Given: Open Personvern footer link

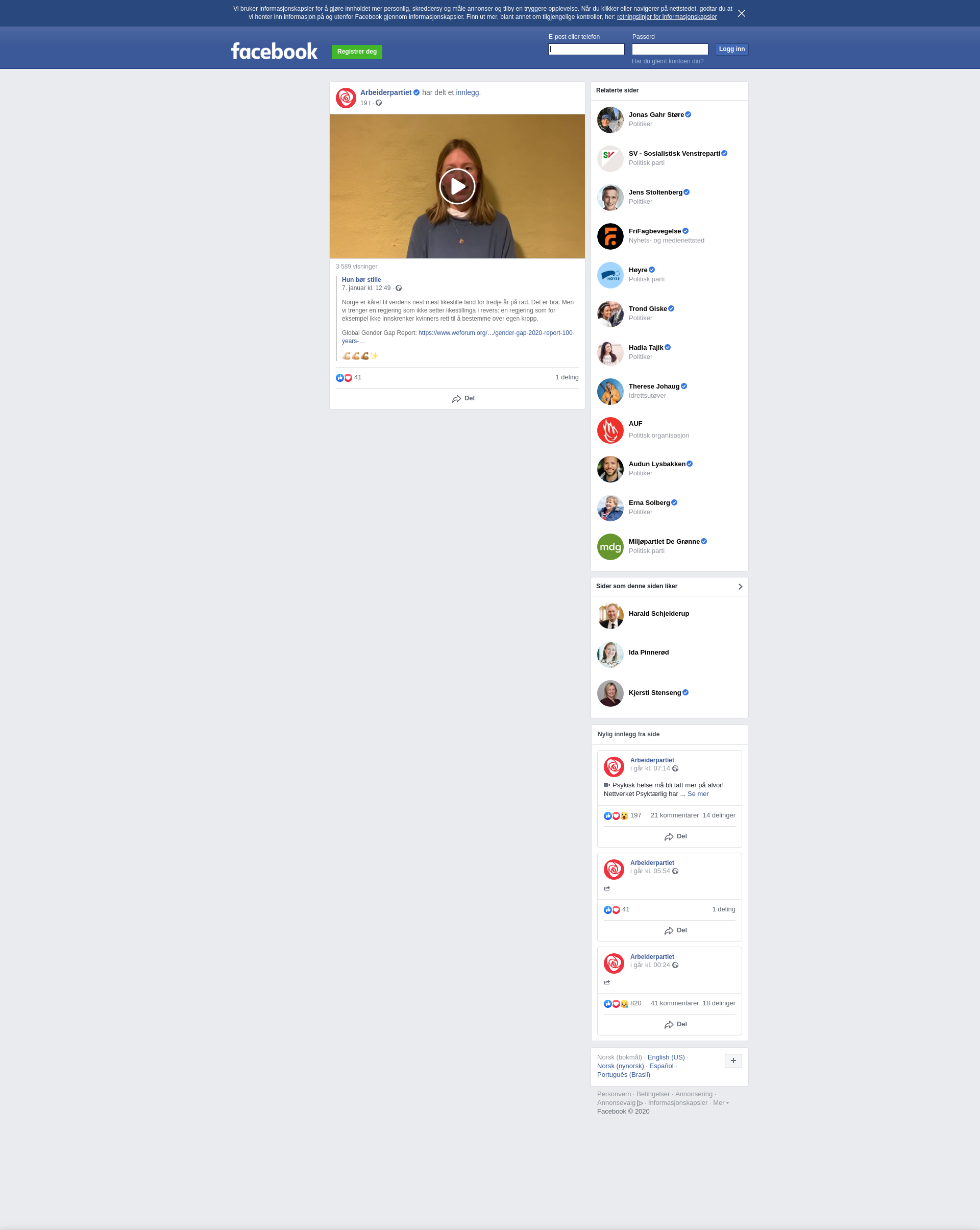Looking at the screenshot, I should (614, 1094).
